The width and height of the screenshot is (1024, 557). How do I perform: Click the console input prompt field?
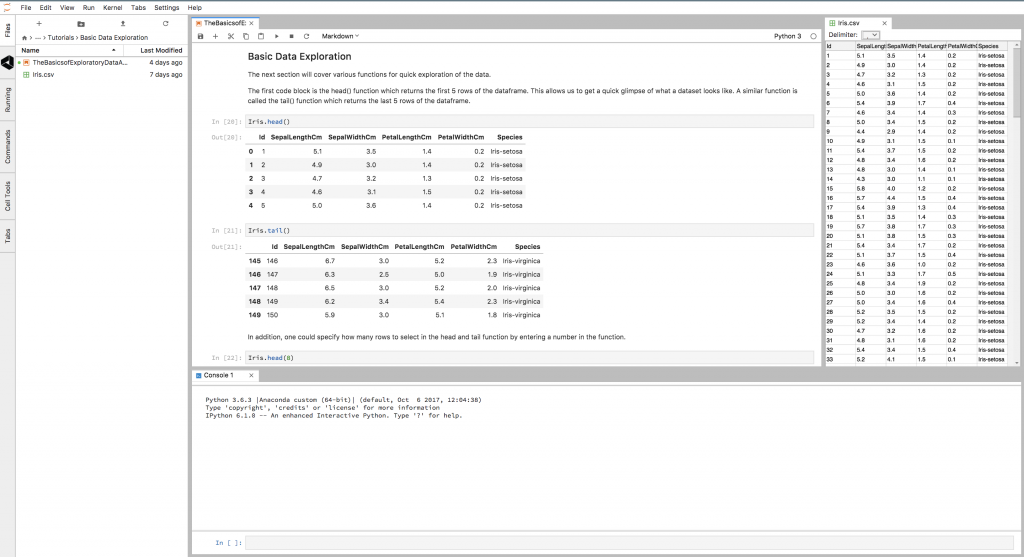(632, 543)
